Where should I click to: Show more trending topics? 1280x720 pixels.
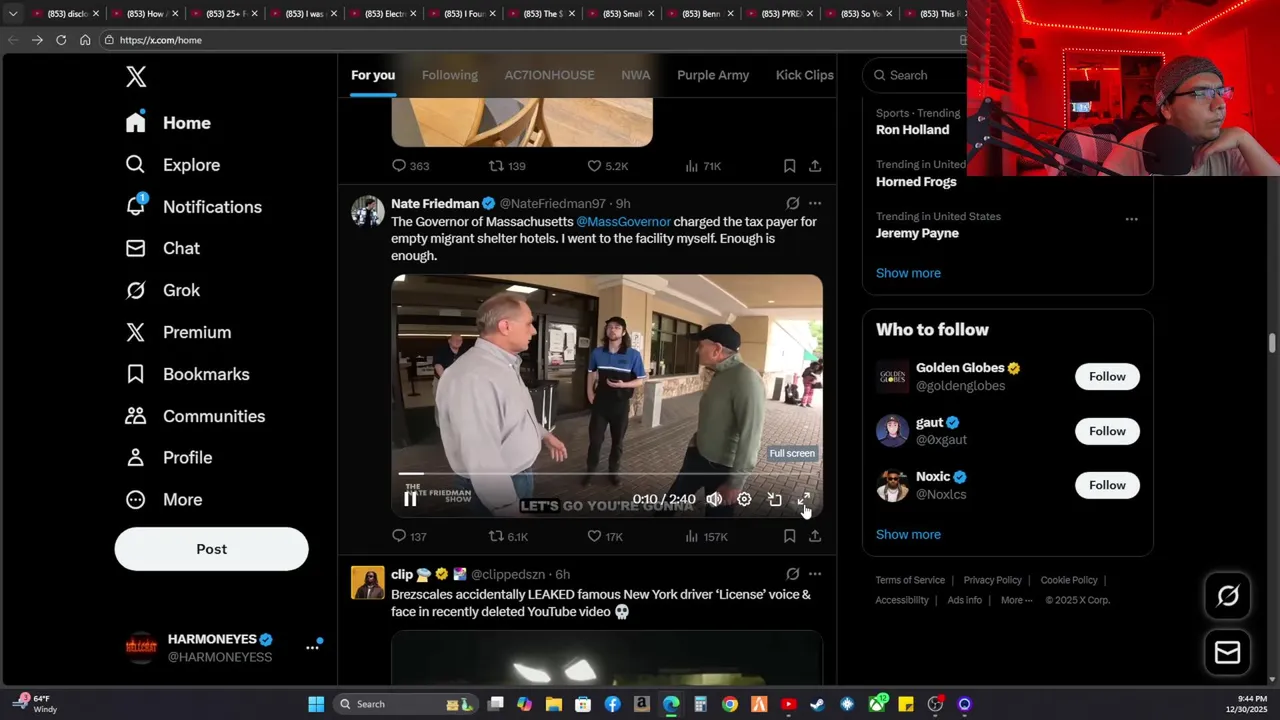[x=908, y=273]
